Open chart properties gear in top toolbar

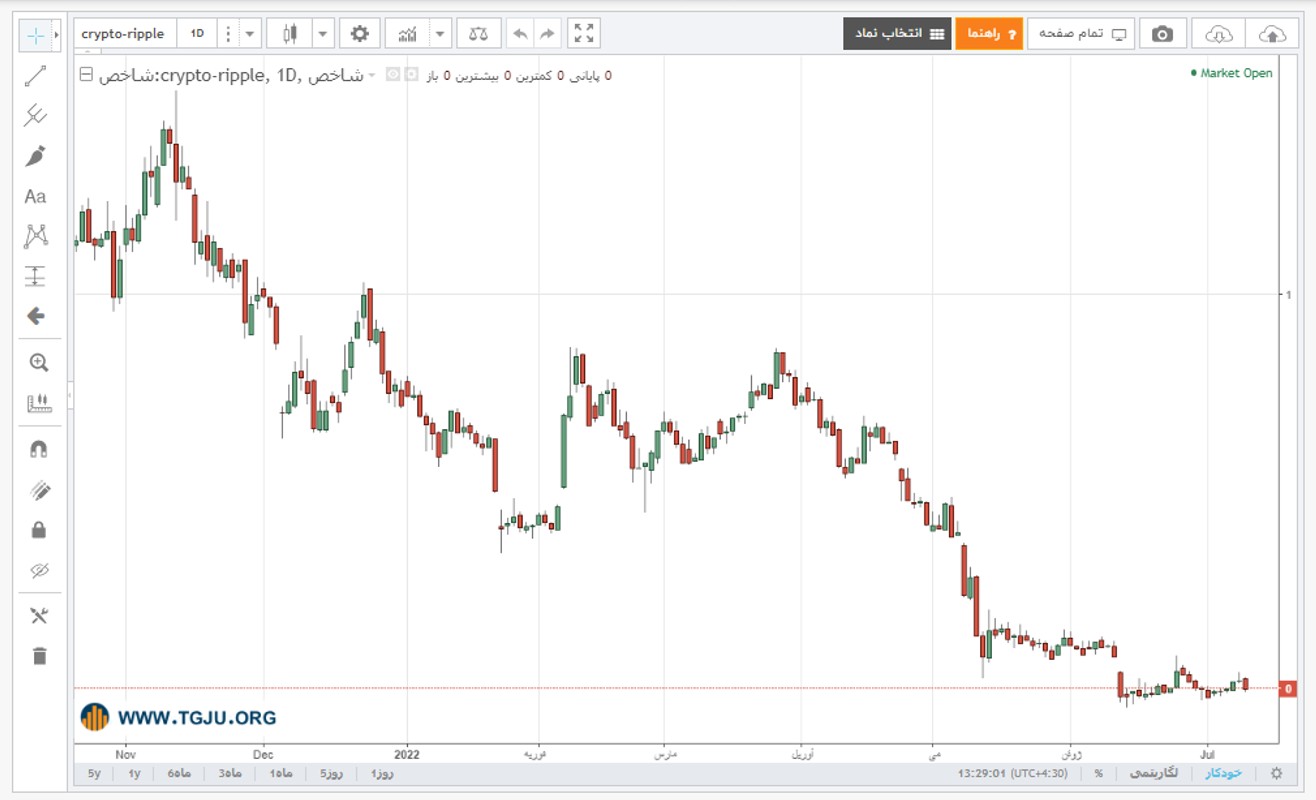(360, 34)
